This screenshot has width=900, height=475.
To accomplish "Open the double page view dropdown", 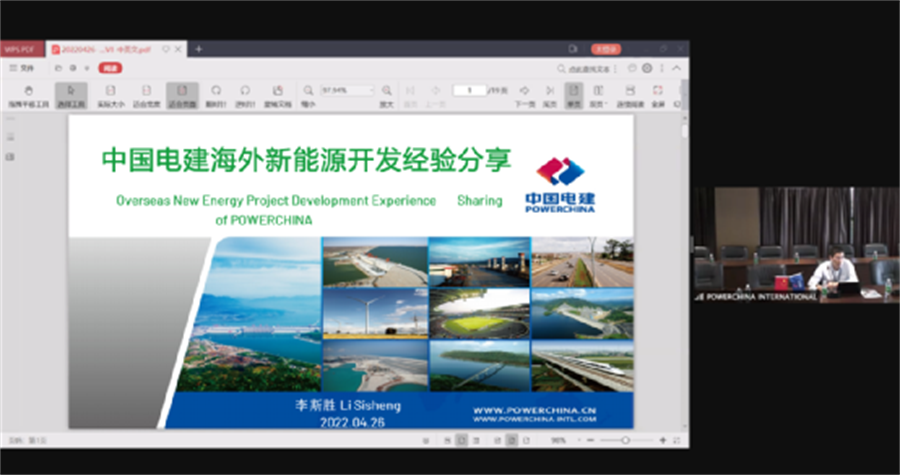I will (598, 96).
